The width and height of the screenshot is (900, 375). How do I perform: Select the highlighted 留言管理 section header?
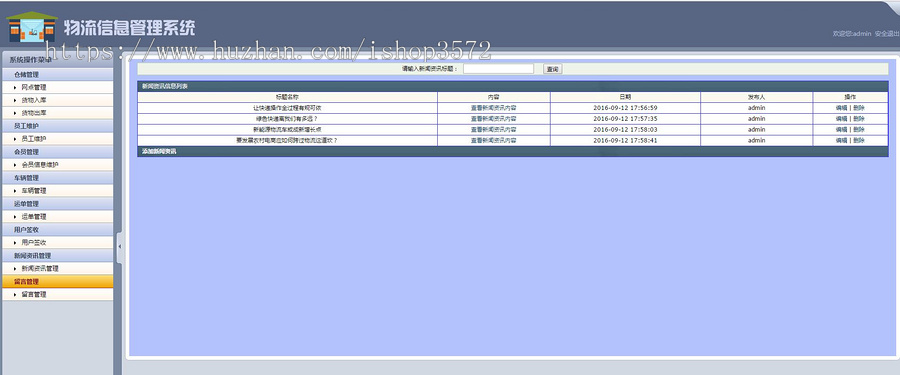coord(57,281)
